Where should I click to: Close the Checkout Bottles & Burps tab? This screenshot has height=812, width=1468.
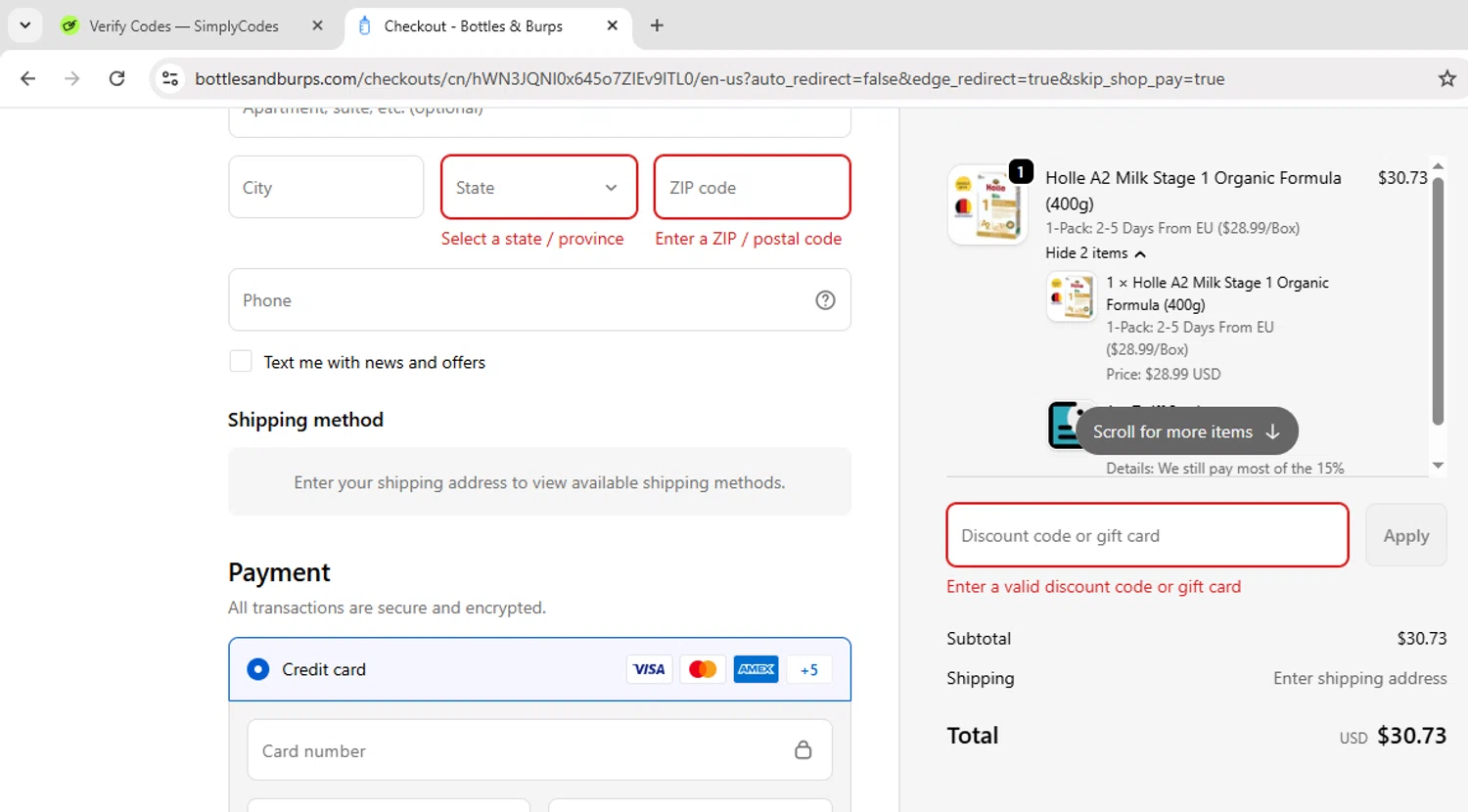[x=612, y=25]
